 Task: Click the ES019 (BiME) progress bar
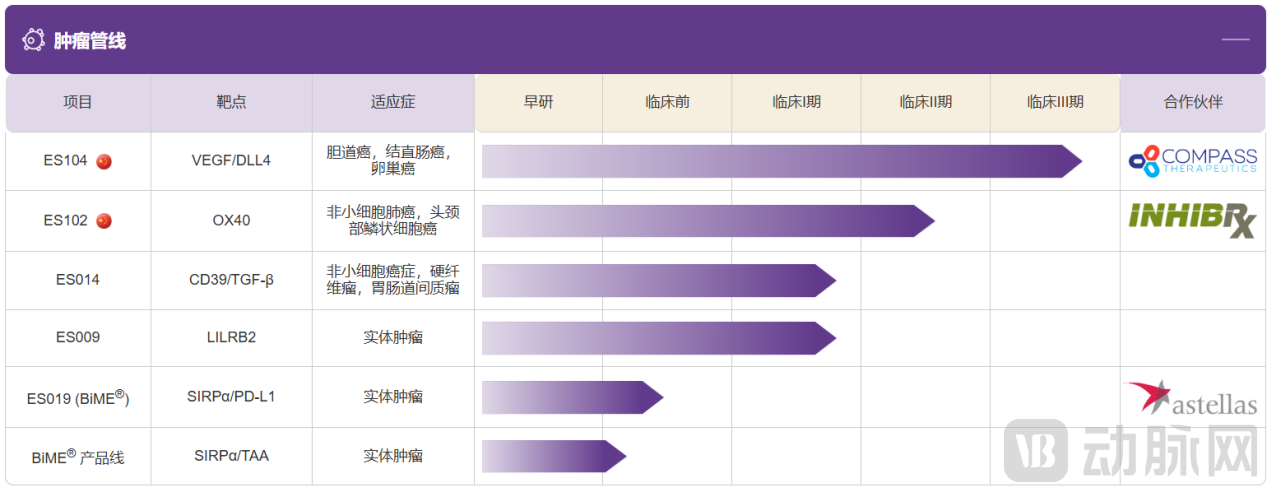[571, 397]
